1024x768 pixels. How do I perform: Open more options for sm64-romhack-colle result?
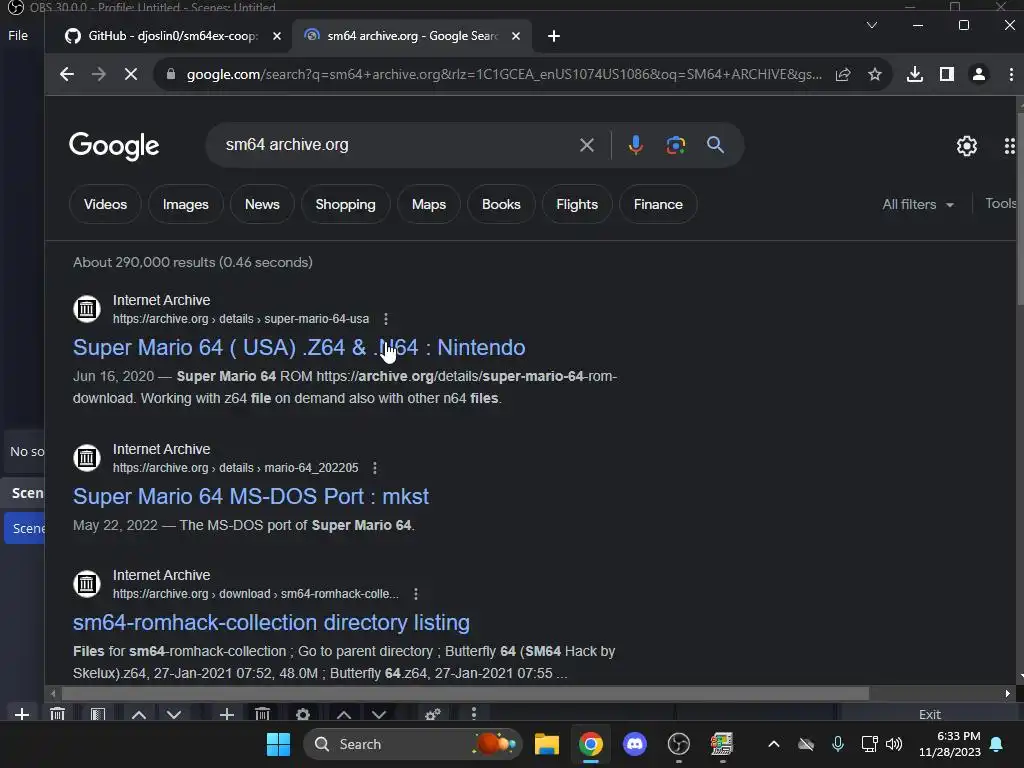coord(416,594)
